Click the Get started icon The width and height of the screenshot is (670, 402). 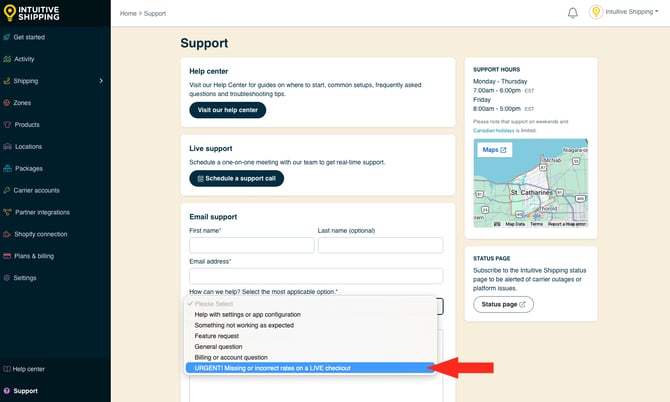6,37
